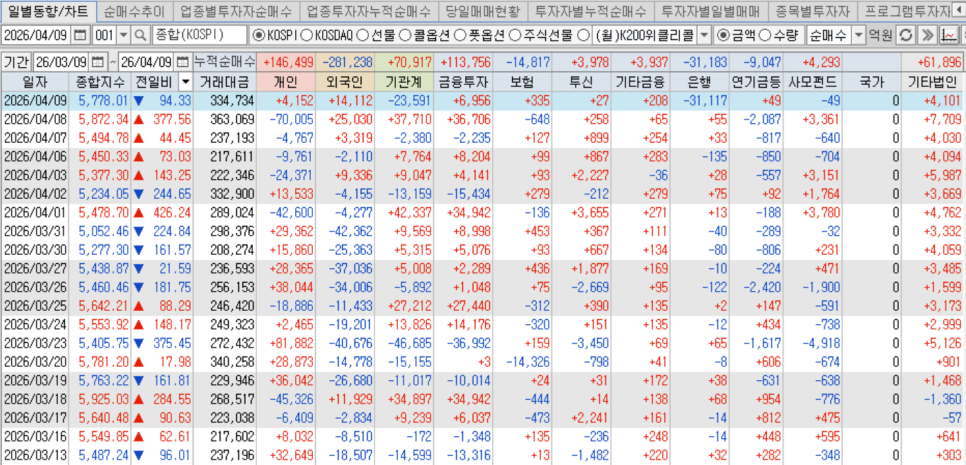Switch to the 일별동향/차트 tab
This screenshot has width=966, height=465.
click(49, 10)
